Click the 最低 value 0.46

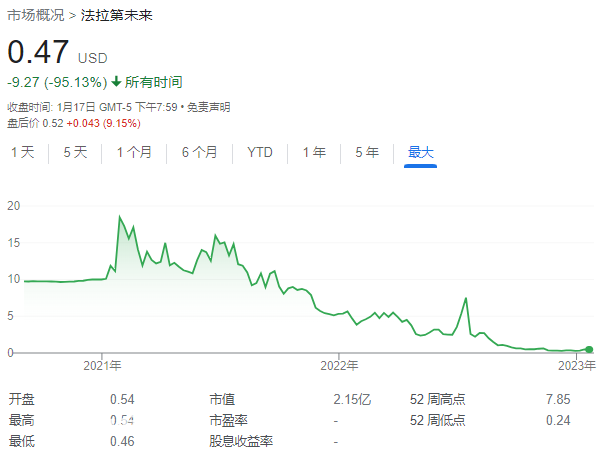point(122,441)
